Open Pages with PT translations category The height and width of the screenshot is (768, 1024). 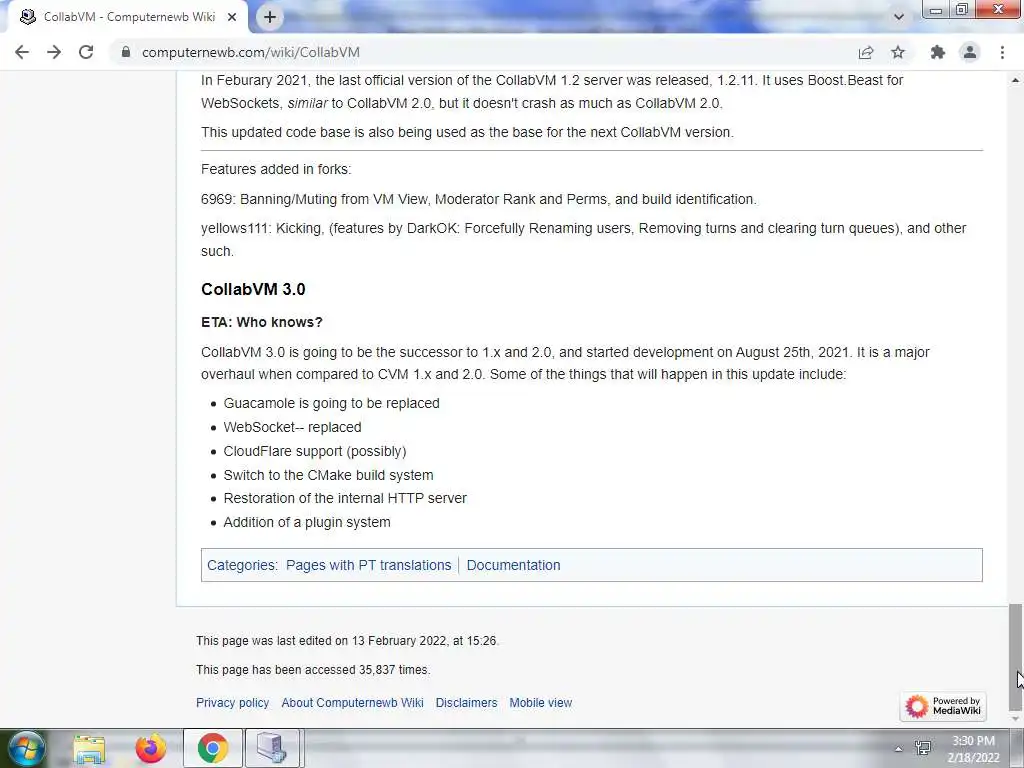pos(368,565)
